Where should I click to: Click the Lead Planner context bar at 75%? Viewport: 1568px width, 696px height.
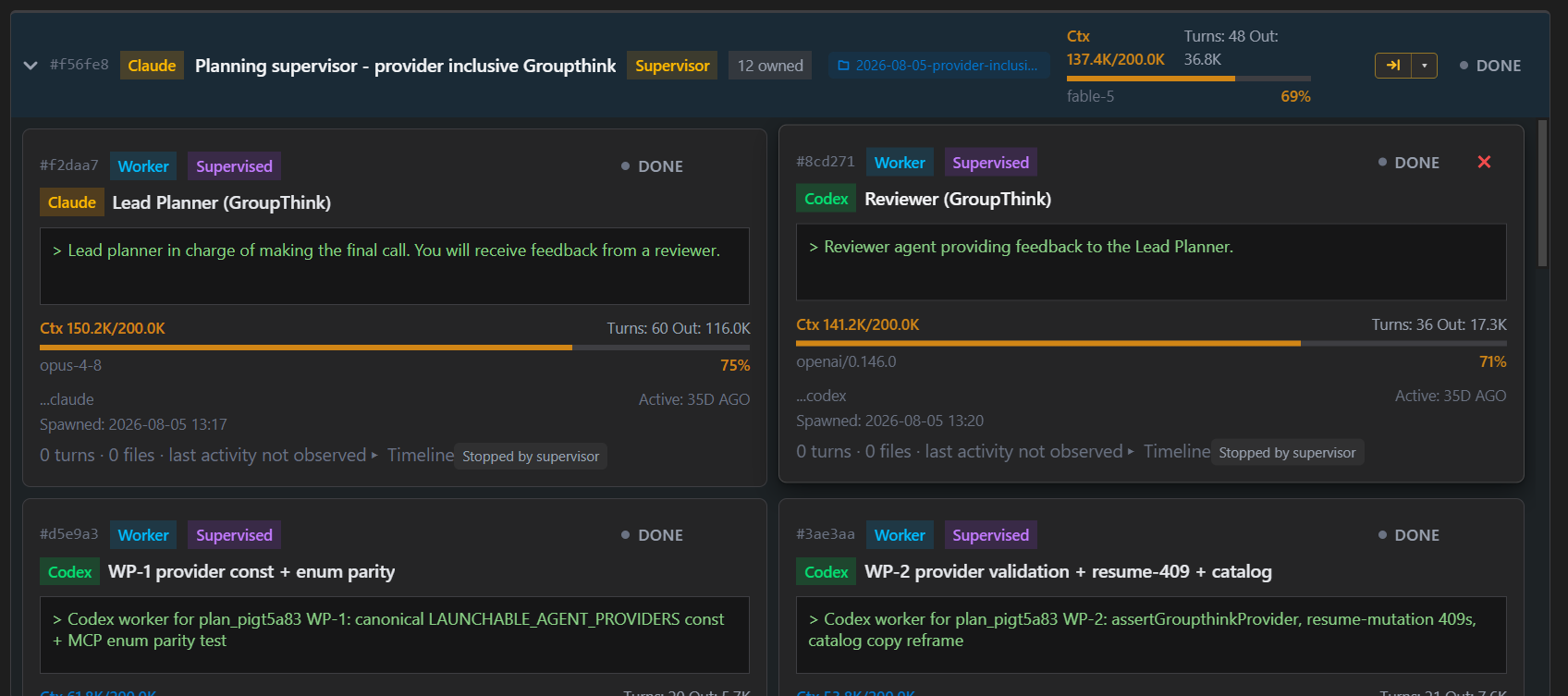pos(395,348)
